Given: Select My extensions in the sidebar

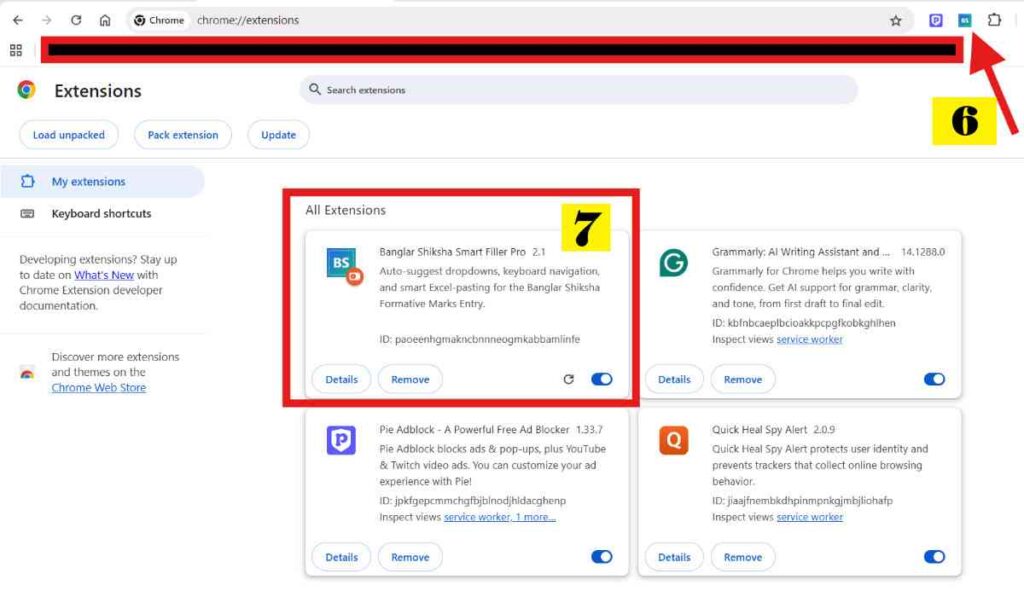Looking at the screenshot, I should click(x=102, y=182).
